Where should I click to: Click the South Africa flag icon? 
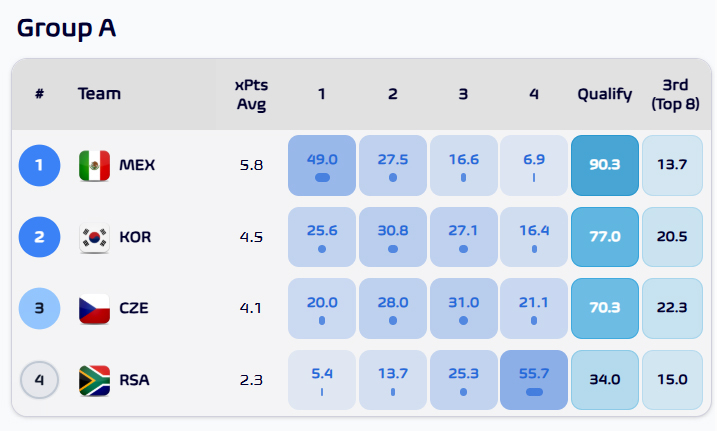point(93,380)
